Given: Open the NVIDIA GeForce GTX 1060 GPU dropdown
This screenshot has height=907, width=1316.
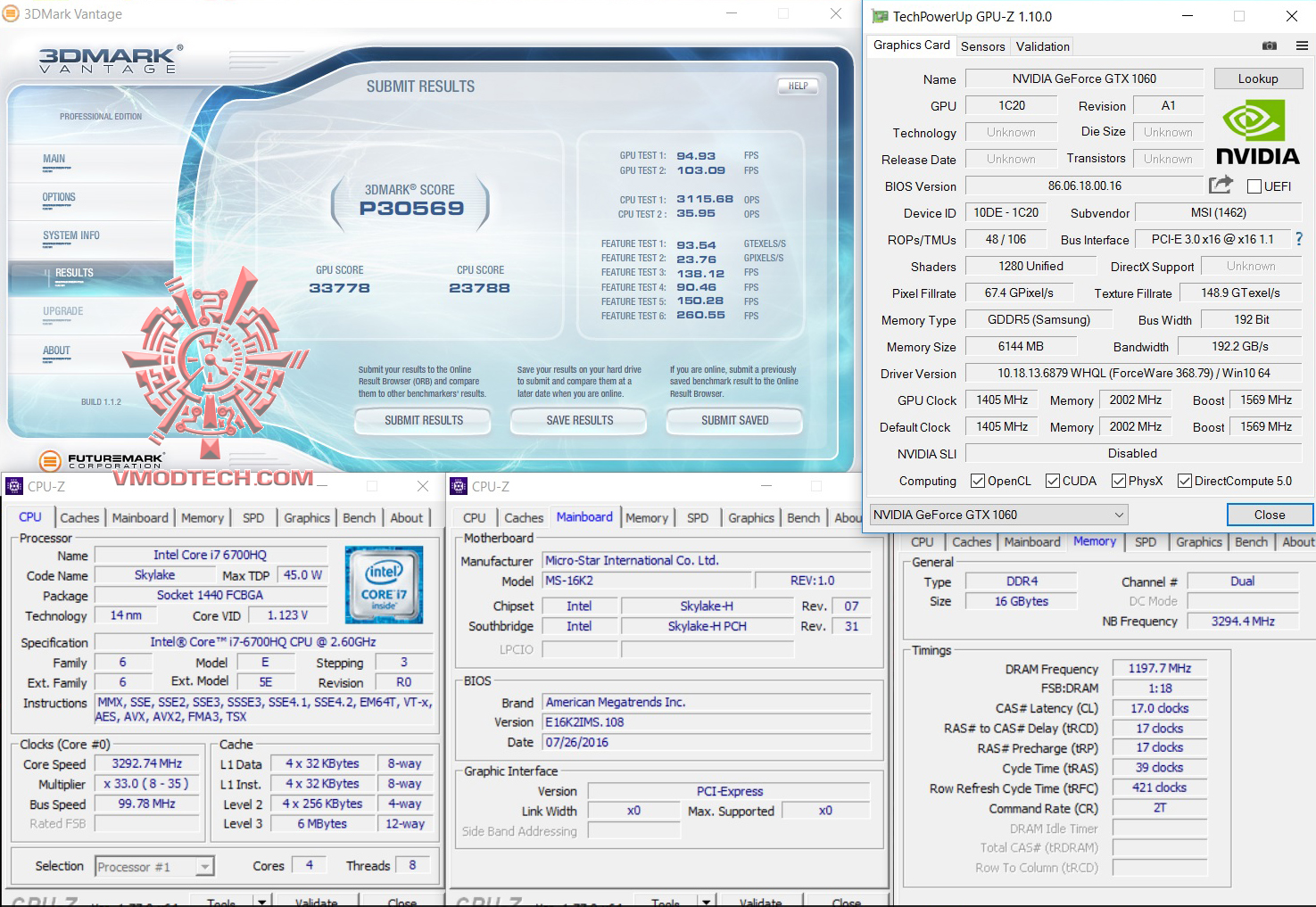Looking at the screenshot, I should pos(999,515).
